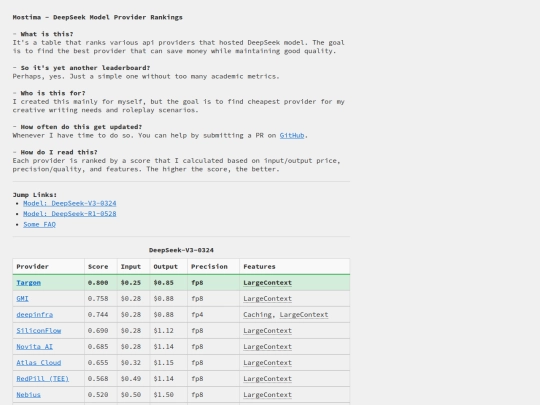Click LargeContext feature in Nebius row
The width and height of the screenshot is (540, 405).
tap(267, 395)
